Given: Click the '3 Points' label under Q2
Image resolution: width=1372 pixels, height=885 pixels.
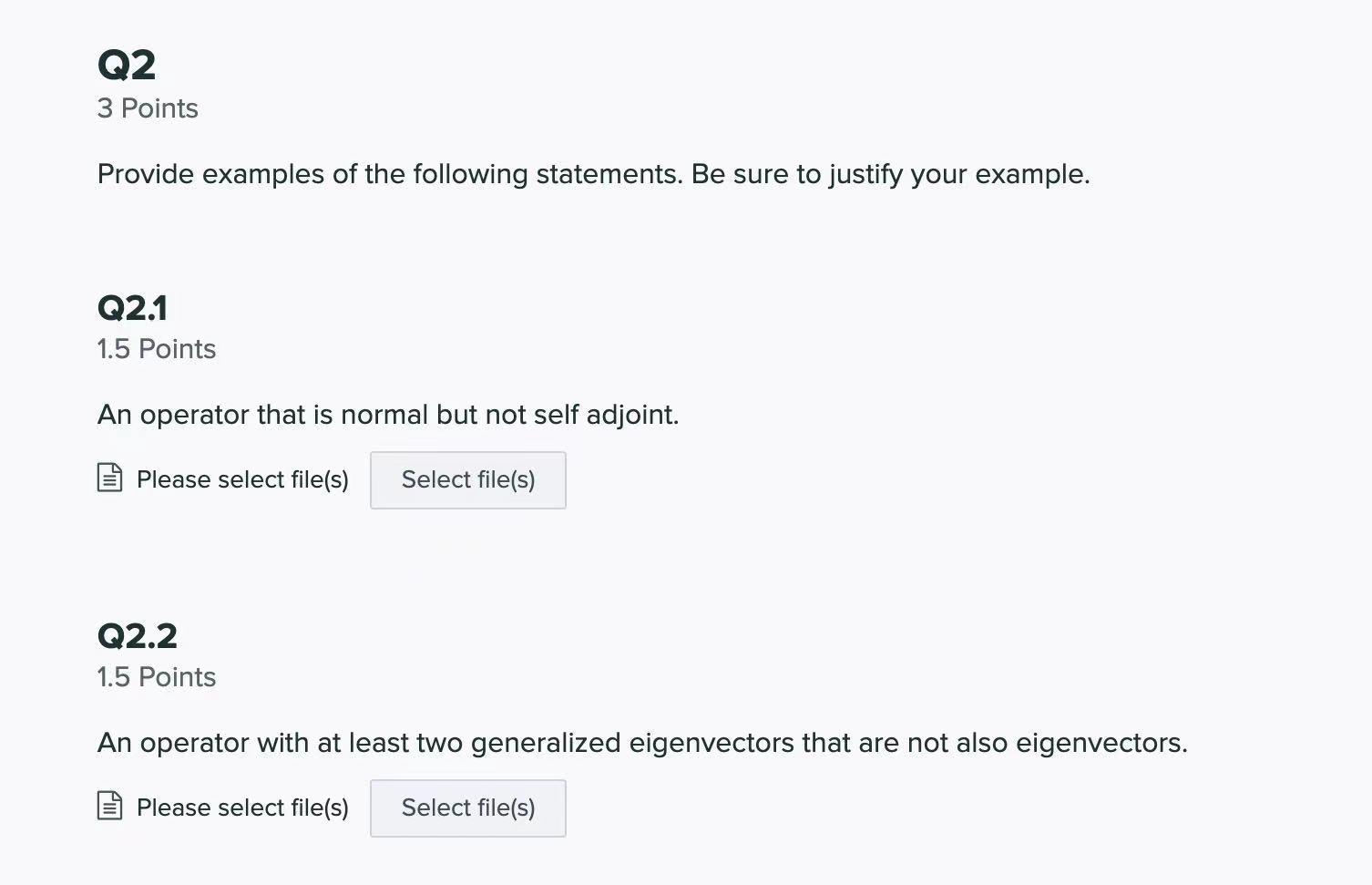Looking at the screenshot, I should [x=148, y=108].
